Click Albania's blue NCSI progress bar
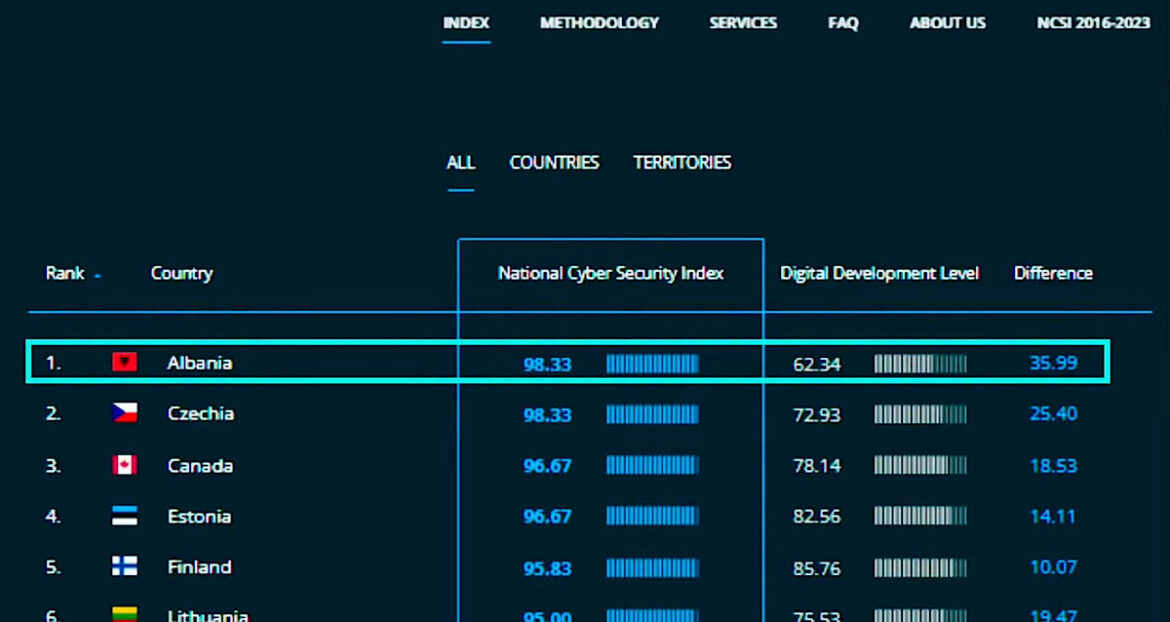 [652, 364]
